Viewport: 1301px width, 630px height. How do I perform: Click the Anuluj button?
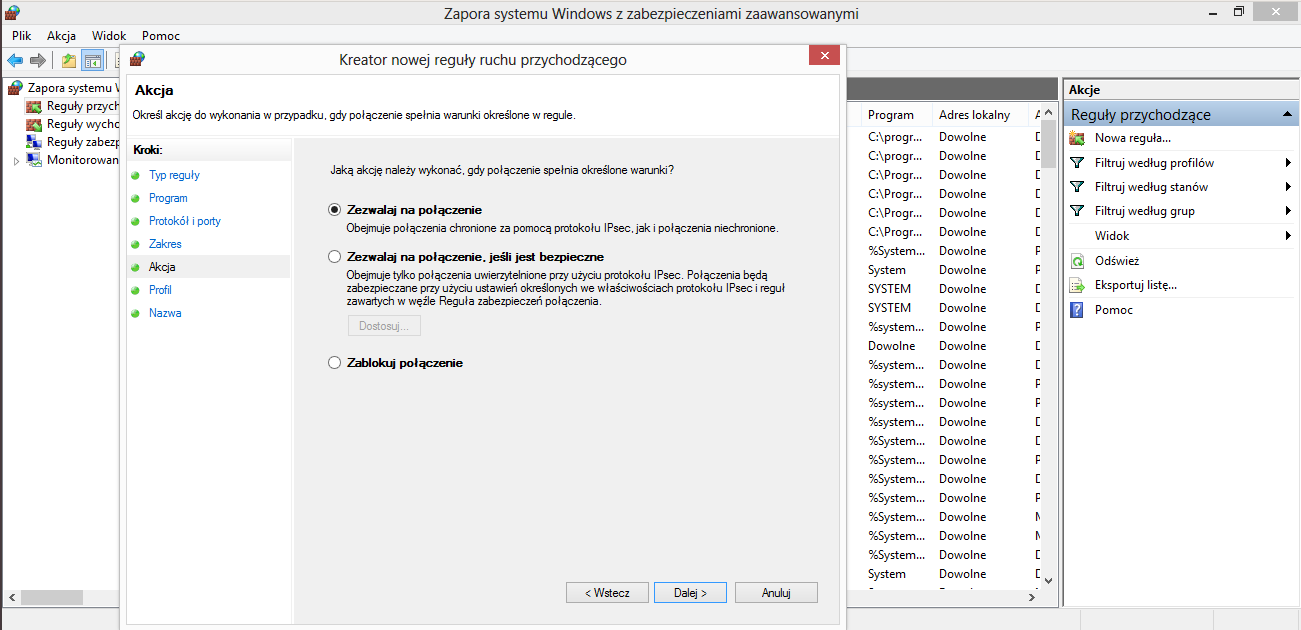[776, 593]
